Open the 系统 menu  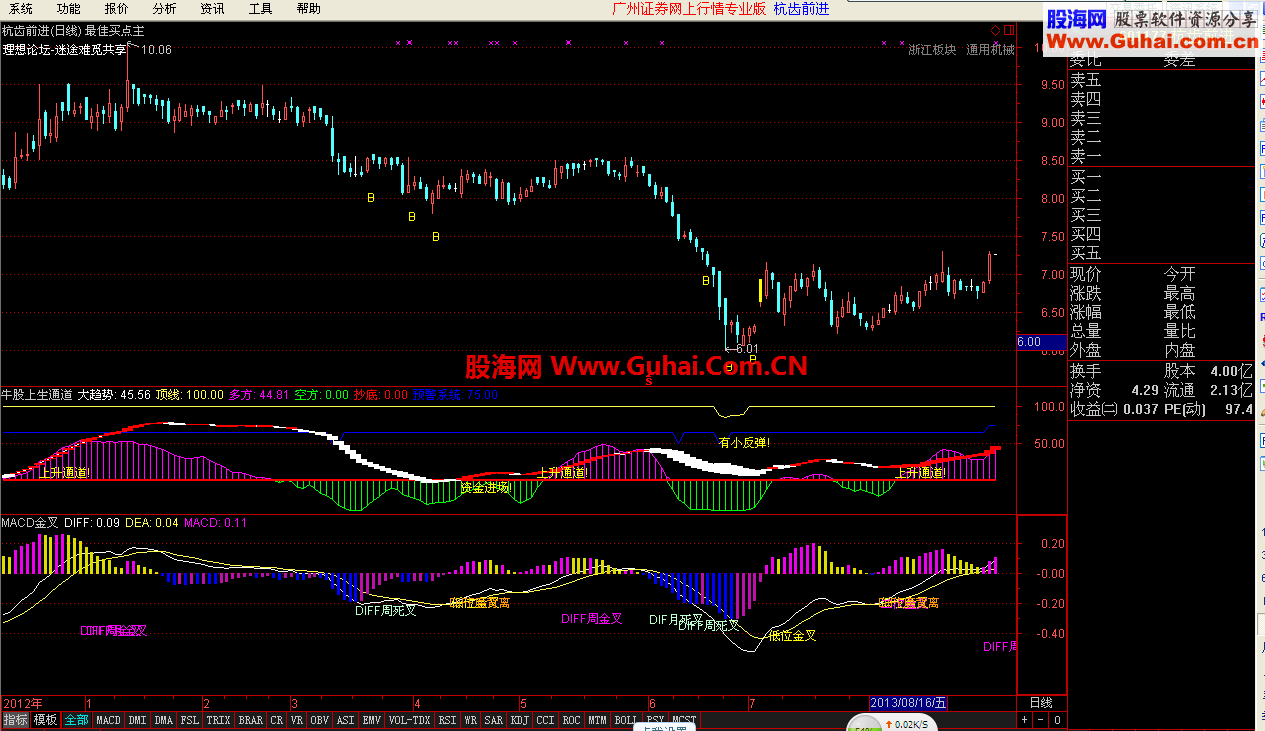[21, 9]
